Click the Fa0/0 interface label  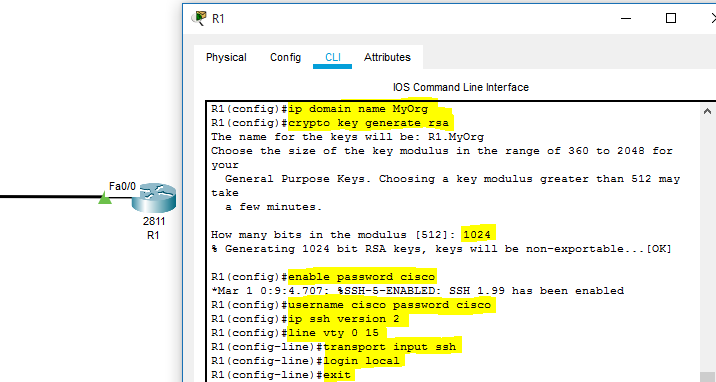tap(122, 186)
